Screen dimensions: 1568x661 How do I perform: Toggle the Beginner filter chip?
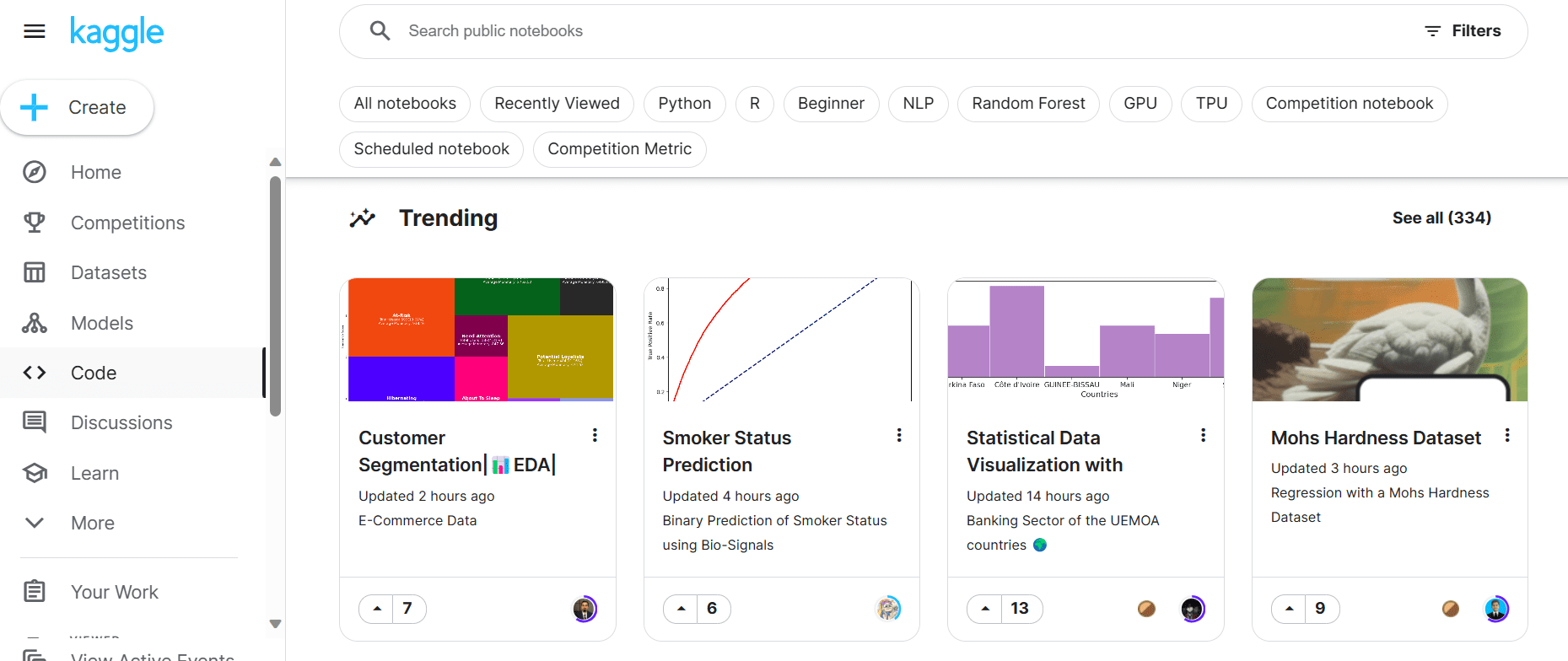831,104
